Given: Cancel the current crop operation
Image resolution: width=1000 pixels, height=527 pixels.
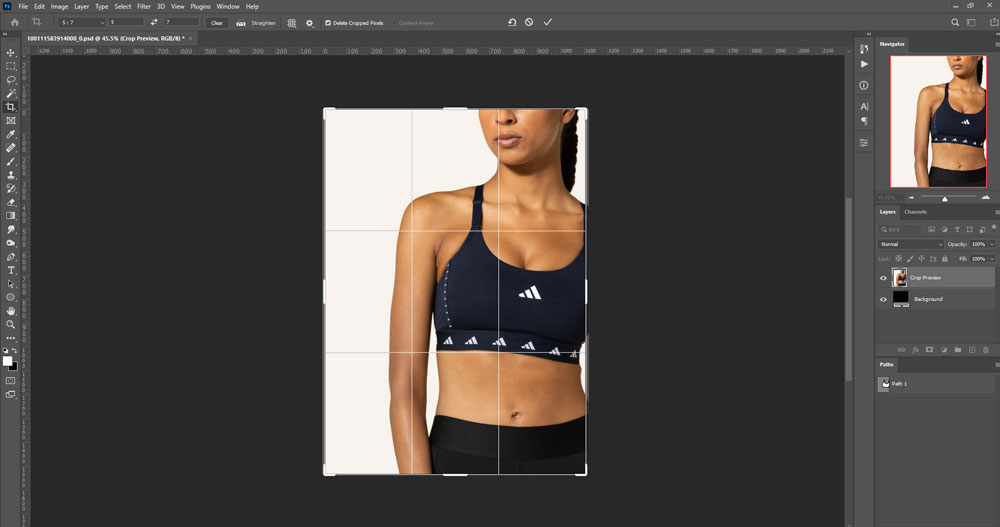Looking at the screenshot, I should (x=529, y=22).
